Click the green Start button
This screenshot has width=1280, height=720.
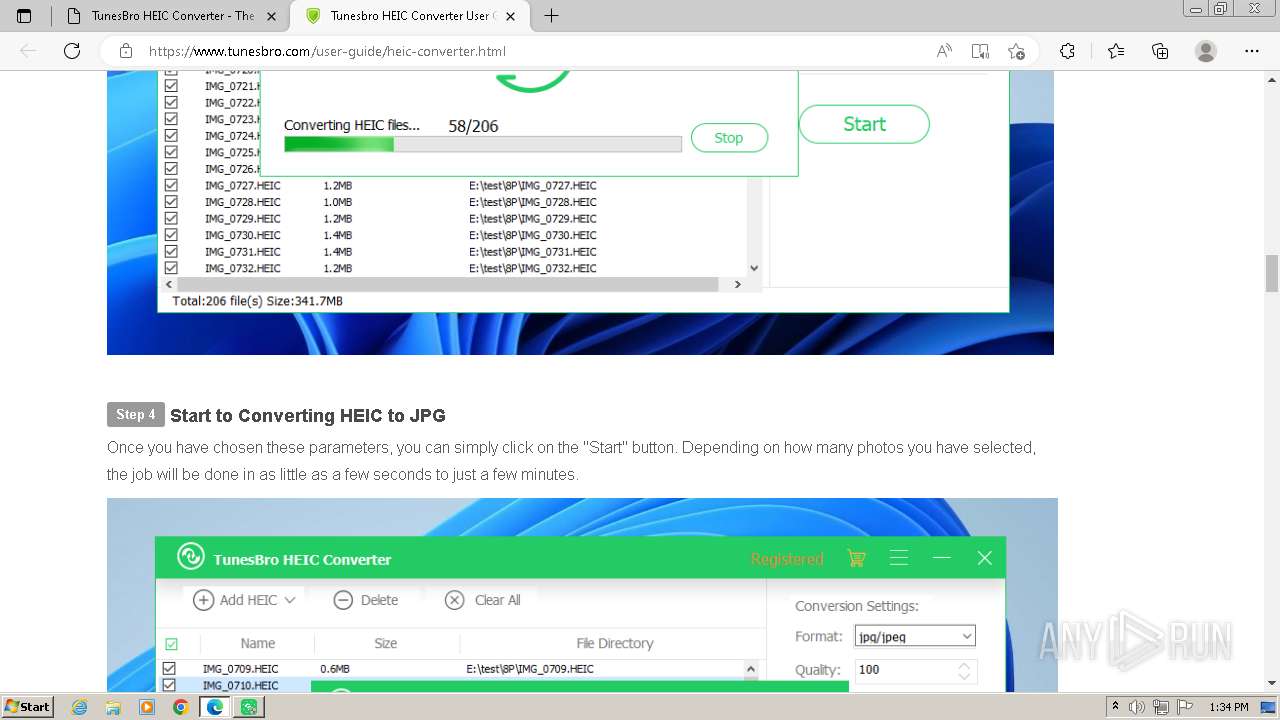[x=864, y=124]
